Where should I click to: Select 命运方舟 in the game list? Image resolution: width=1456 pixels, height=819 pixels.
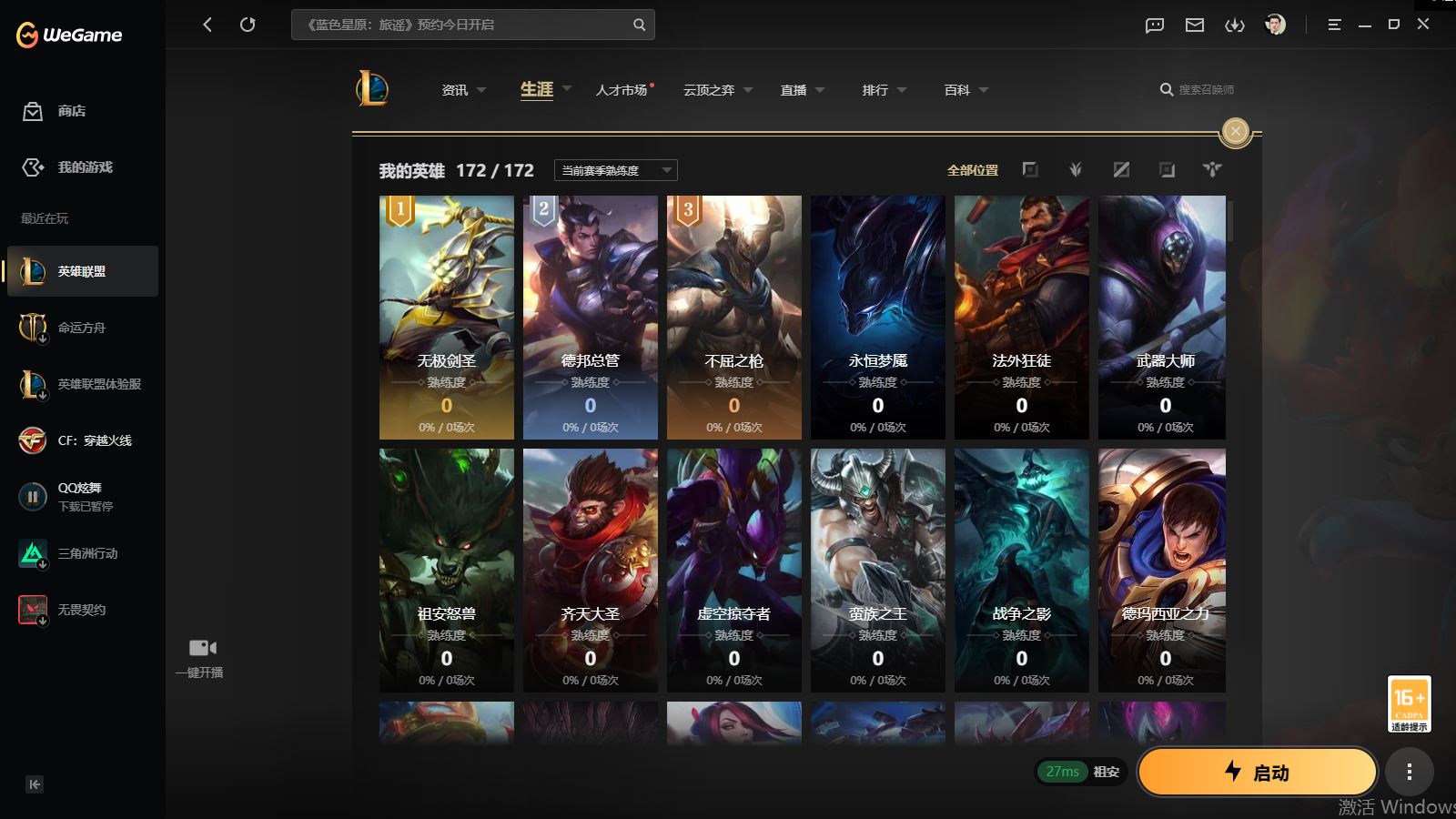[x=83, y=328]
